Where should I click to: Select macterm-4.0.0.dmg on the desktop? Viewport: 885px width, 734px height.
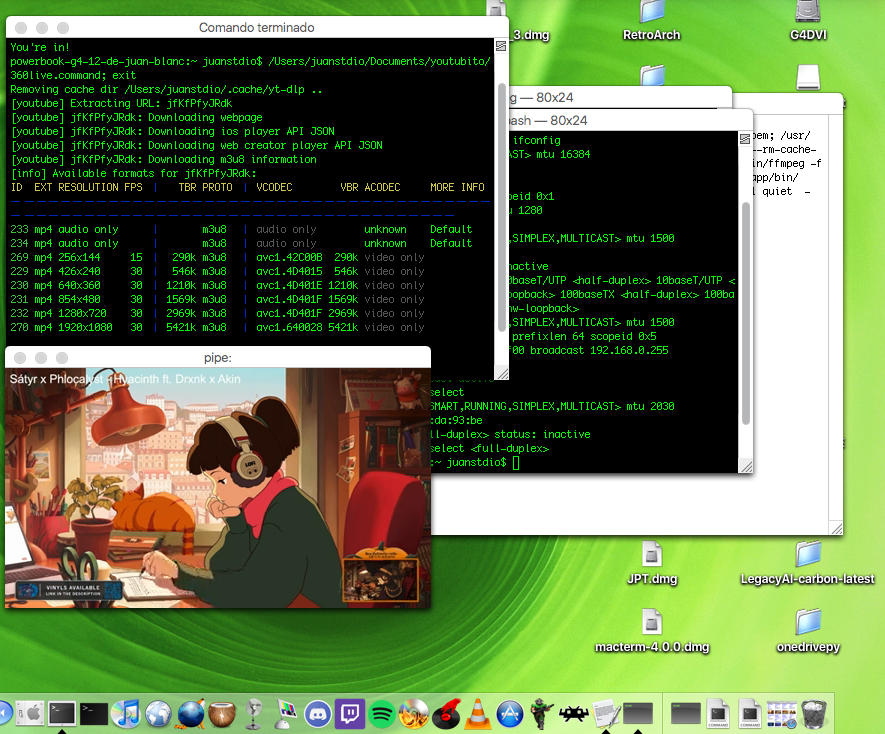[x=652, y=631]
